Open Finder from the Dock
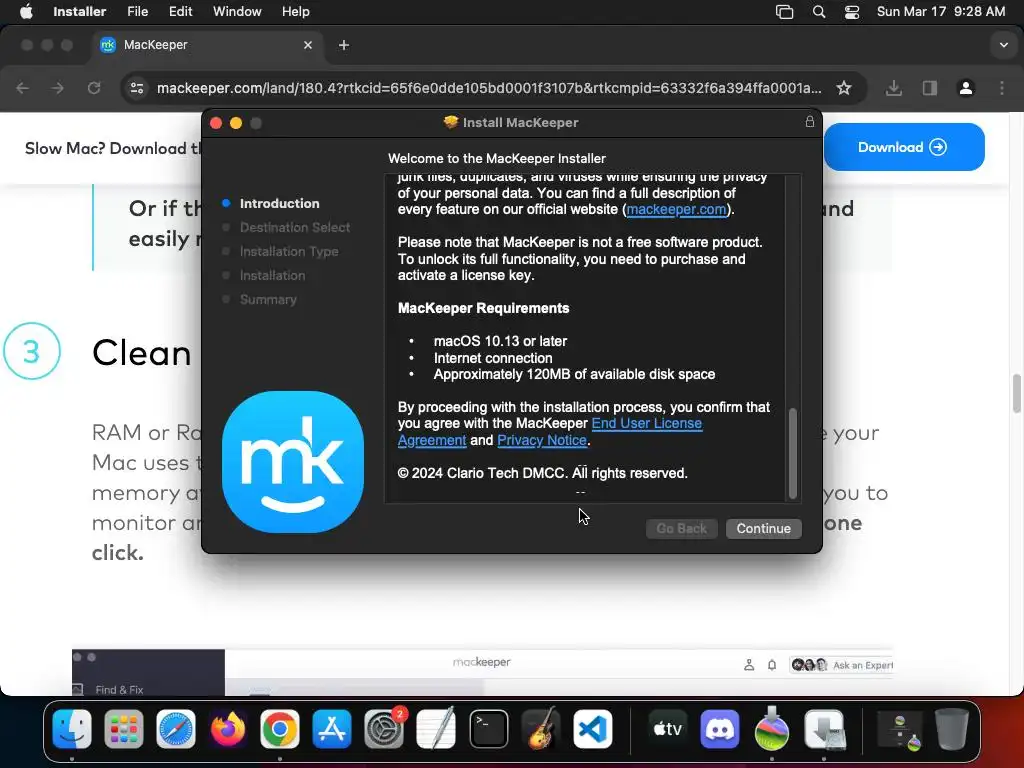1024x768 pixels. click(x=72, y=729)
